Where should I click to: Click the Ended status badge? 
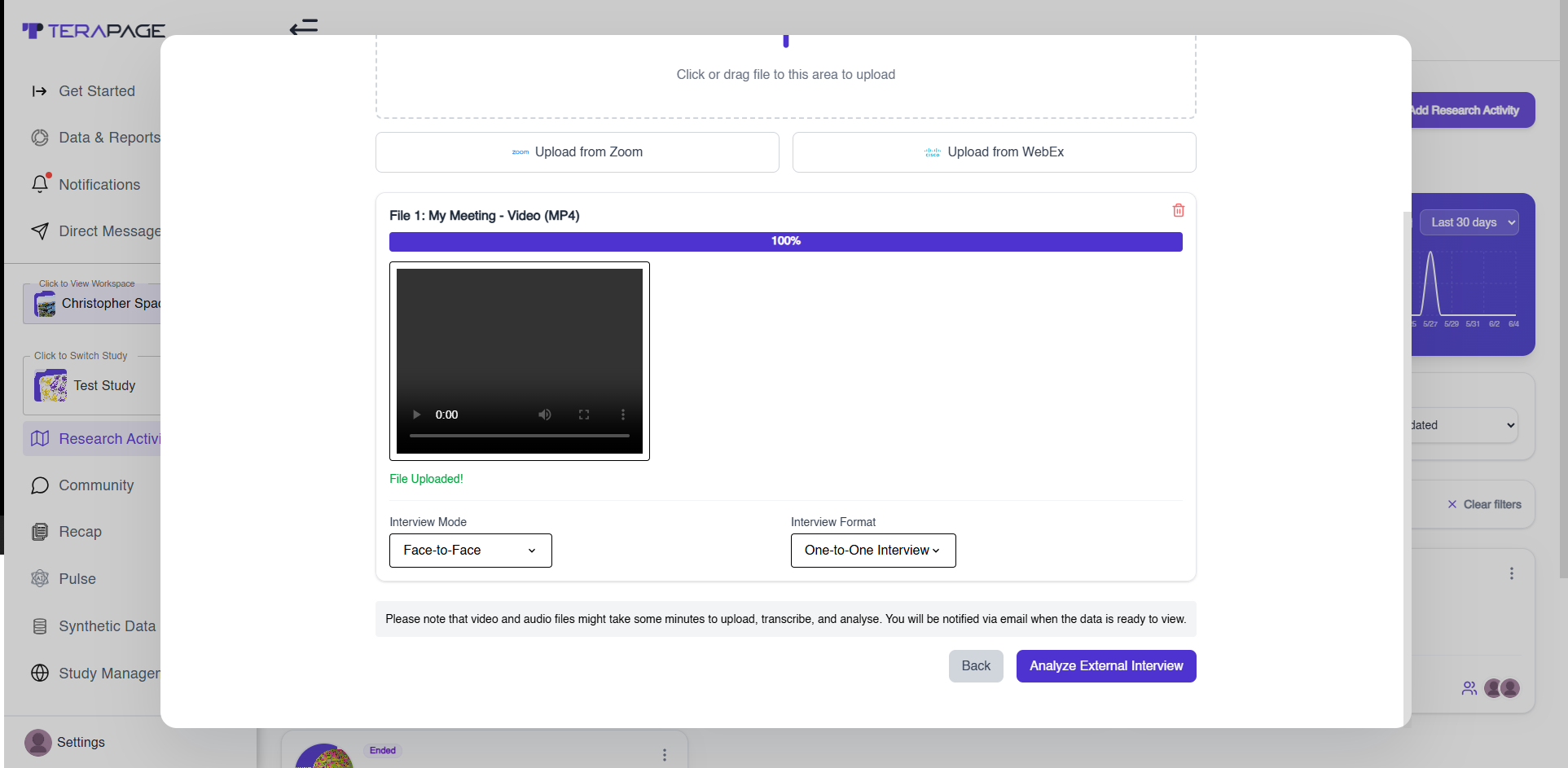[383, 751]
